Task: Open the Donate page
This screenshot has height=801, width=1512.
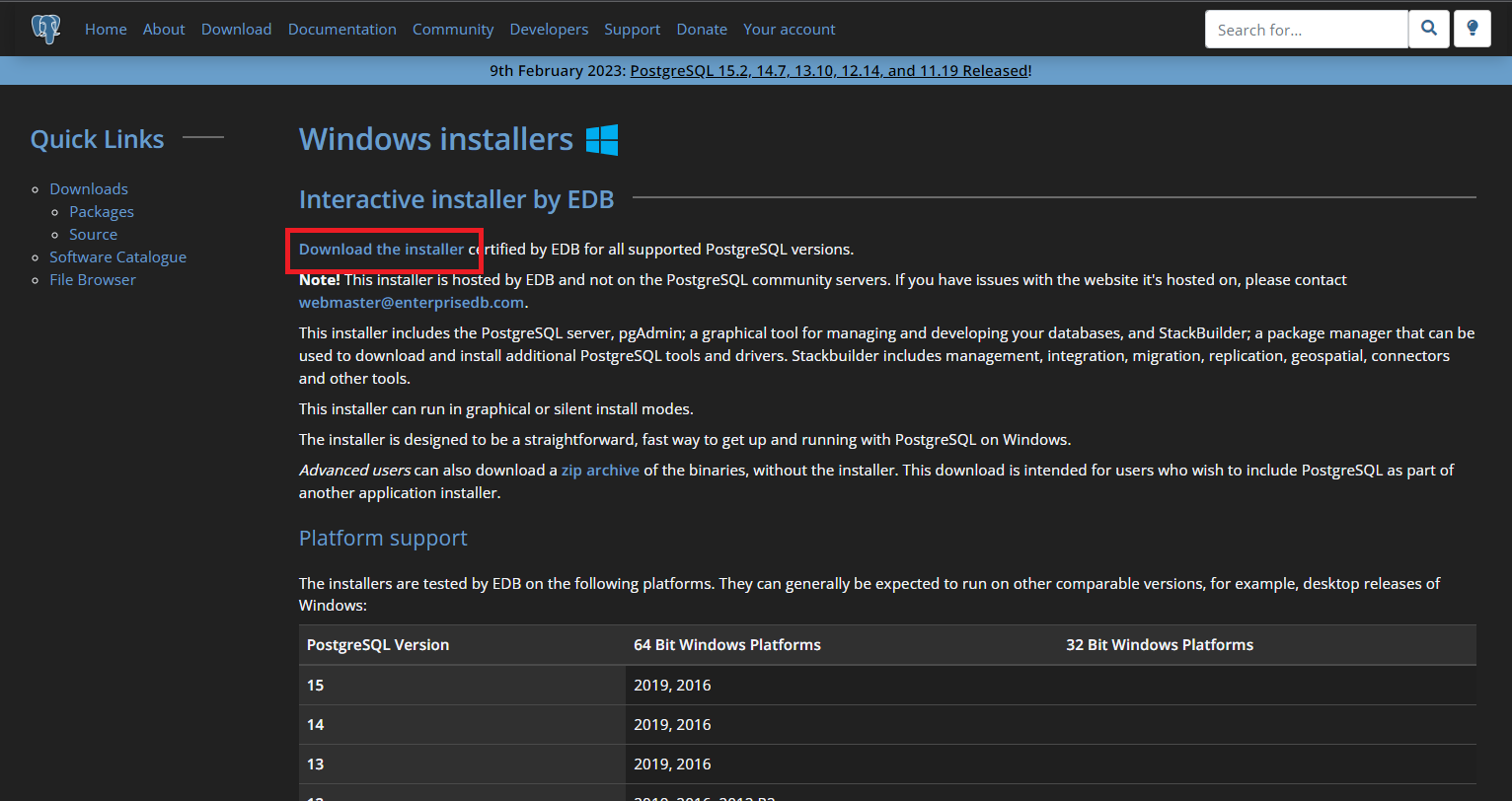Action: point(702,29)
